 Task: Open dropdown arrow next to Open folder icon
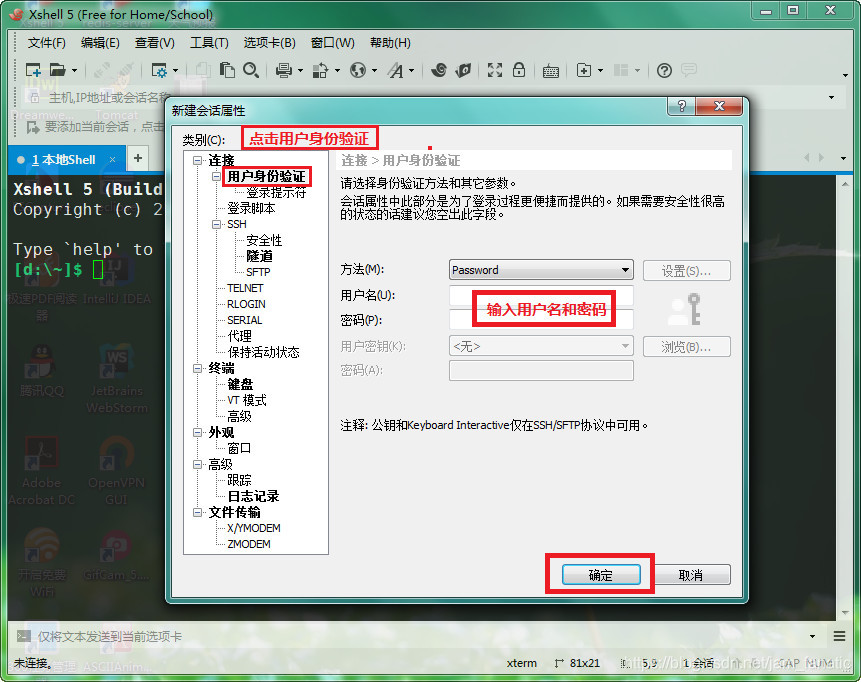[x=74, y=70]
